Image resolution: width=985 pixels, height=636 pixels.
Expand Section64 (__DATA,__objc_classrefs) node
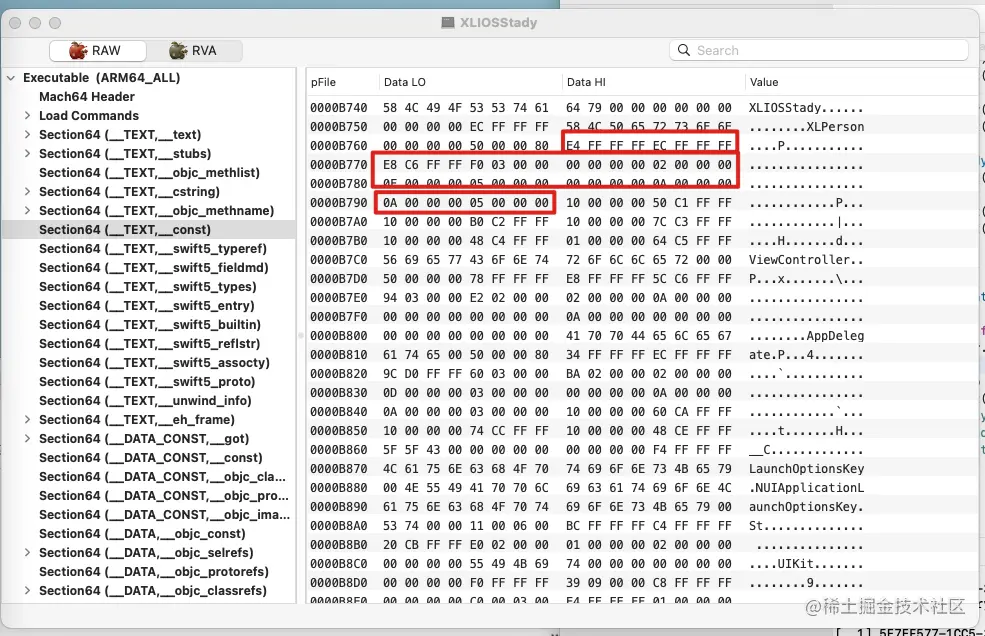point(27,591)
